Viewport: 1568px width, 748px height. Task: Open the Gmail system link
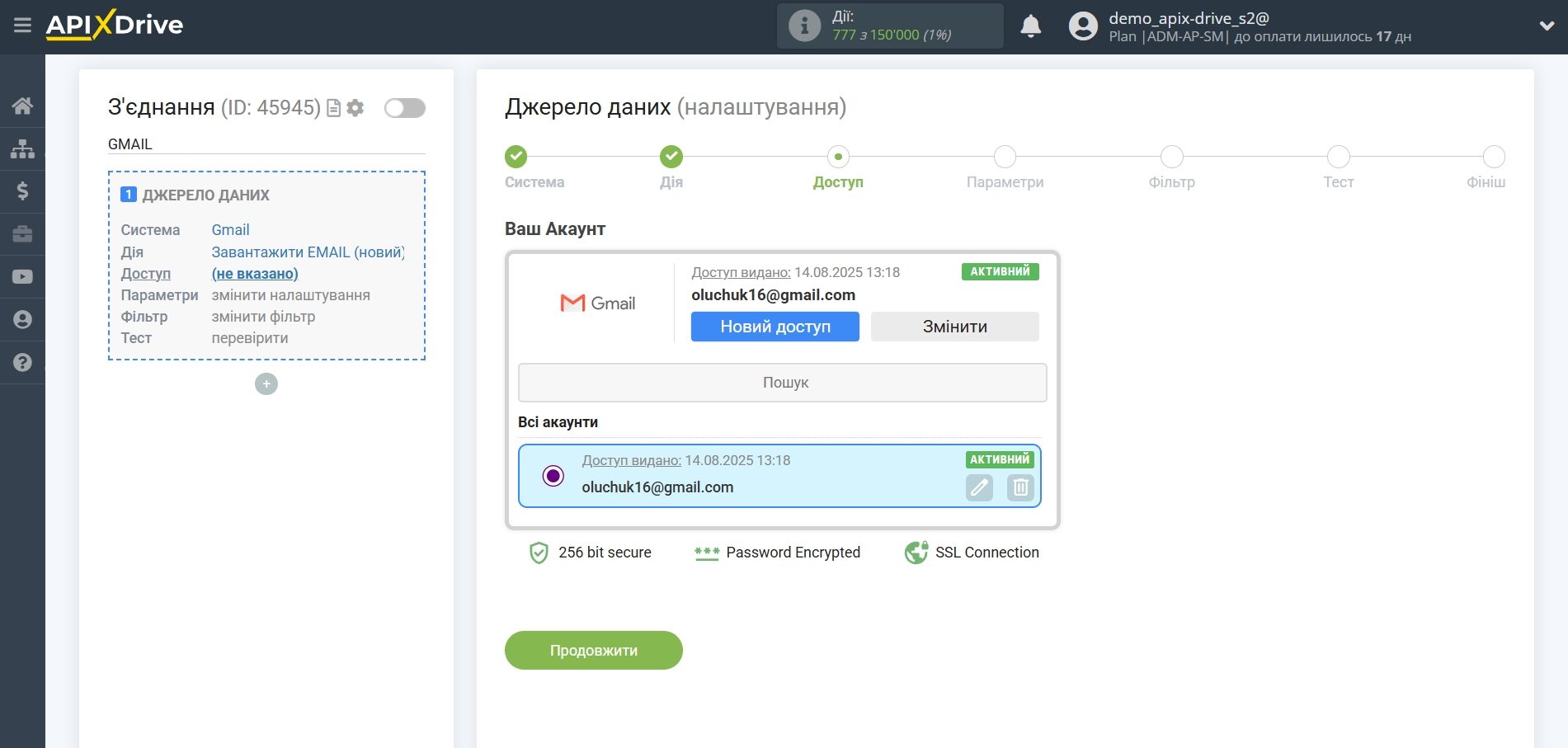click(230, 230)
